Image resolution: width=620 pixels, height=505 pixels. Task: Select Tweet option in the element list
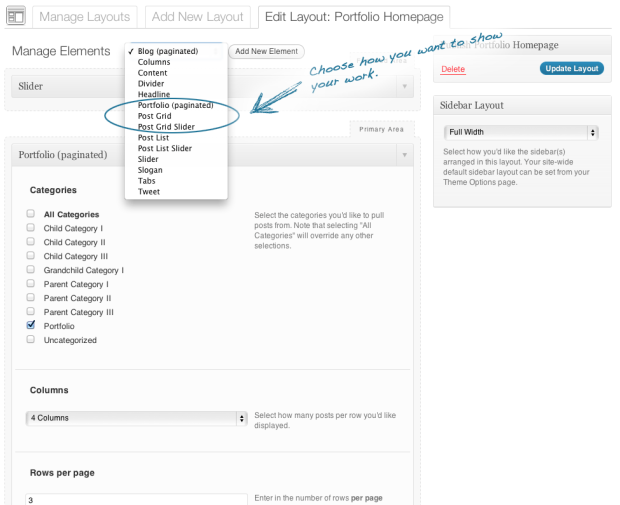tap(148, 192)
